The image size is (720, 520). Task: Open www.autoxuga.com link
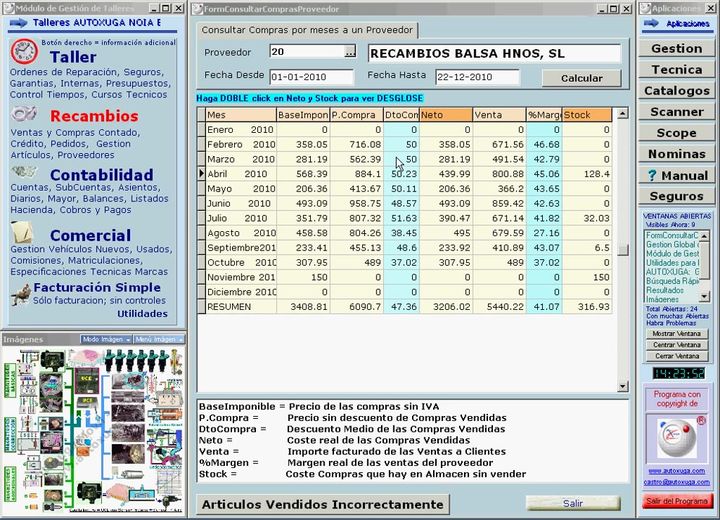tap(676, 471)
